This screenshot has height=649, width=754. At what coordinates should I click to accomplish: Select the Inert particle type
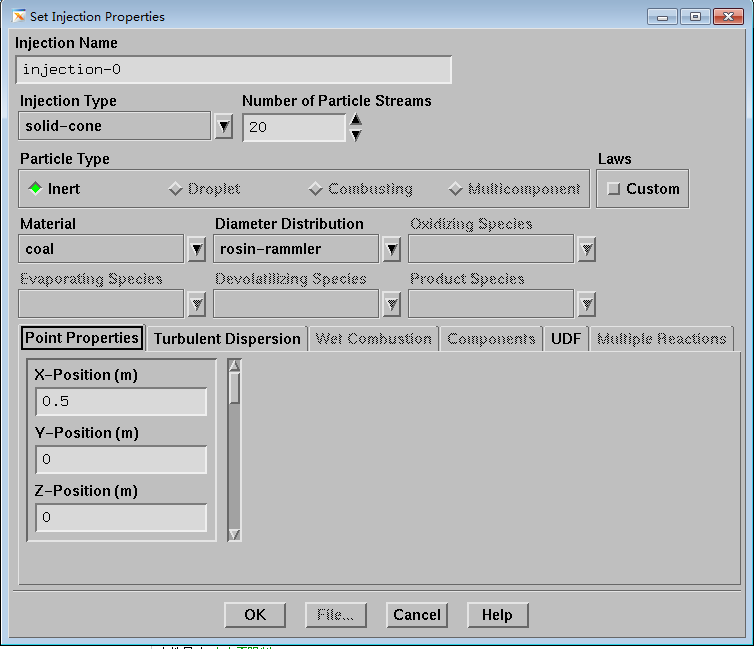click(x=36, y=188)
